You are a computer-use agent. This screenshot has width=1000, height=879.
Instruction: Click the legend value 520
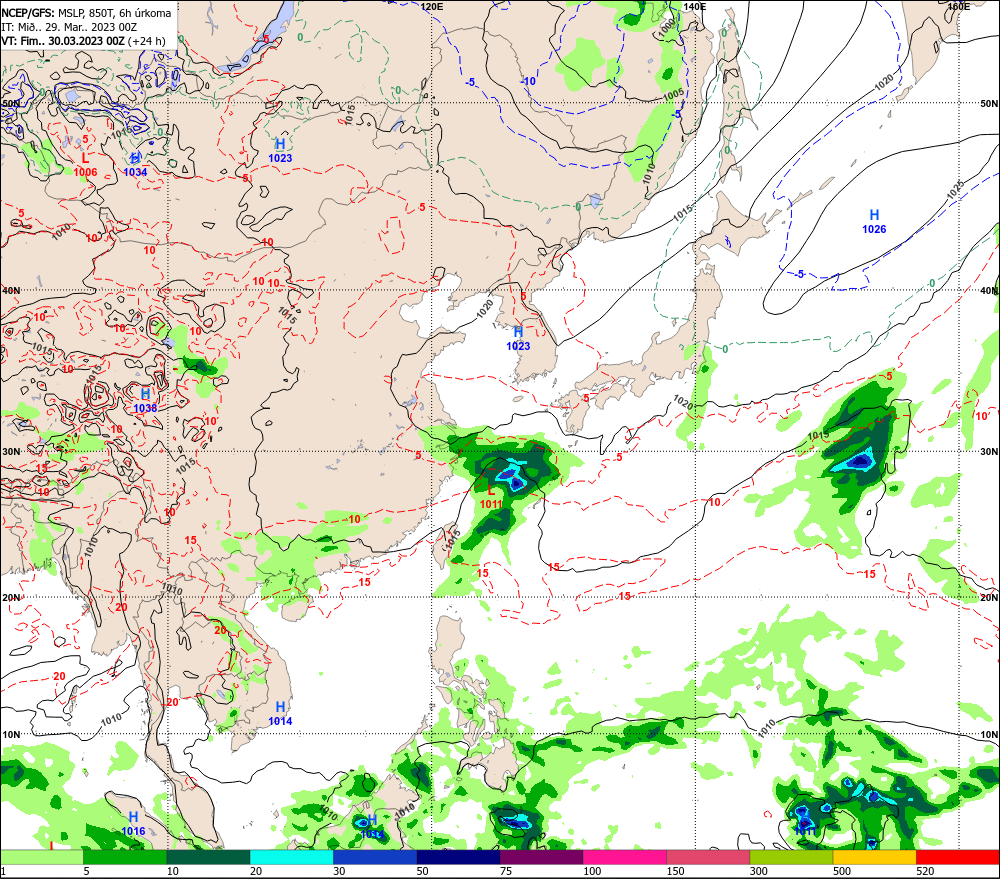[x=925, y=871]
